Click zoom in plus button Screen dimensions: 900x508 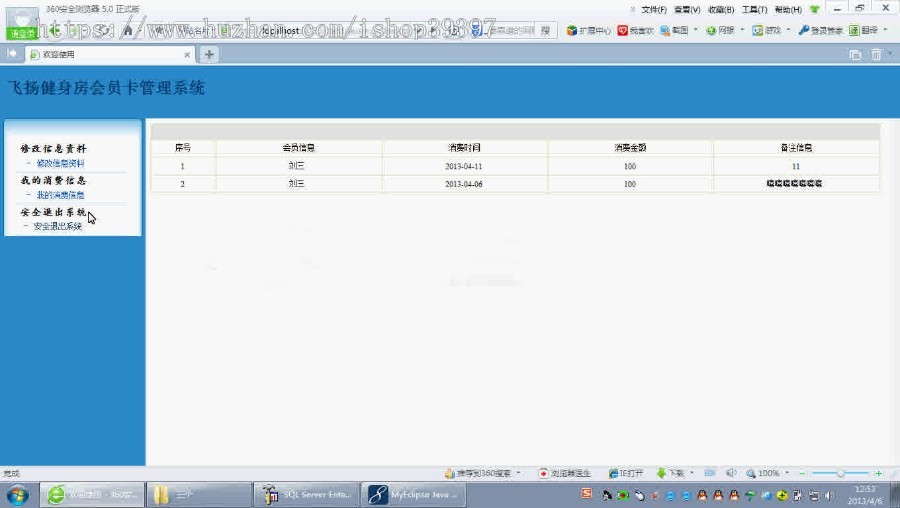[878, 474]
